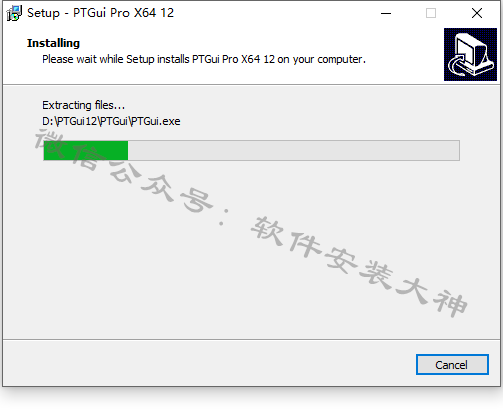The height and width of the screenshot is (416, 503).
Task: Click the empty footer area left of Cancel
Action: [x=208, y=364]
